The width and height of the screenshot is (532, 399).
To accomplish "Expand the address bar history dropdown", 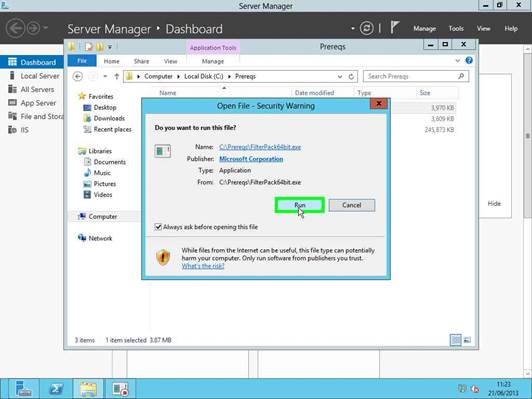I will pyautogui.click(x=340, y=77).
